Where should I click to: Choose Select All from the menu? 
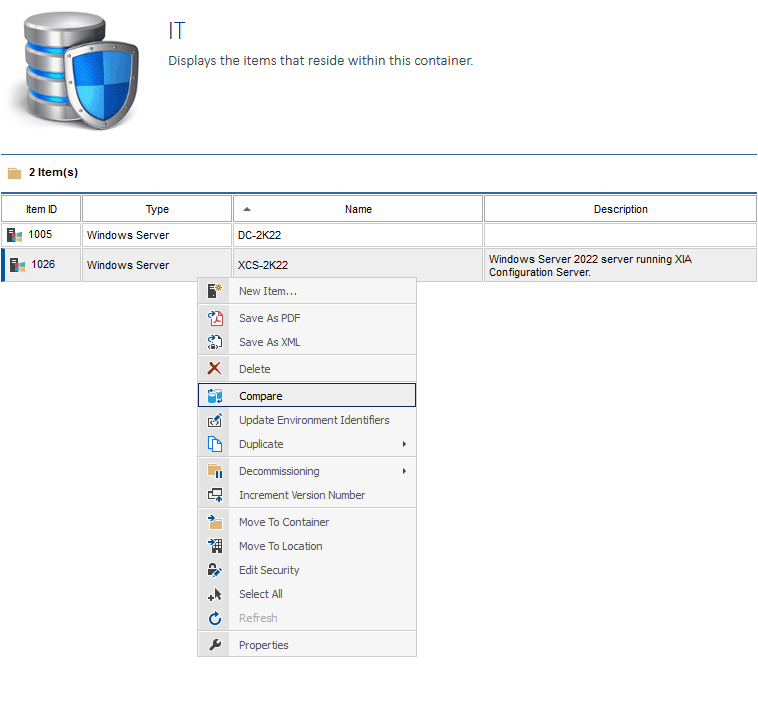(x=260, y=594)
